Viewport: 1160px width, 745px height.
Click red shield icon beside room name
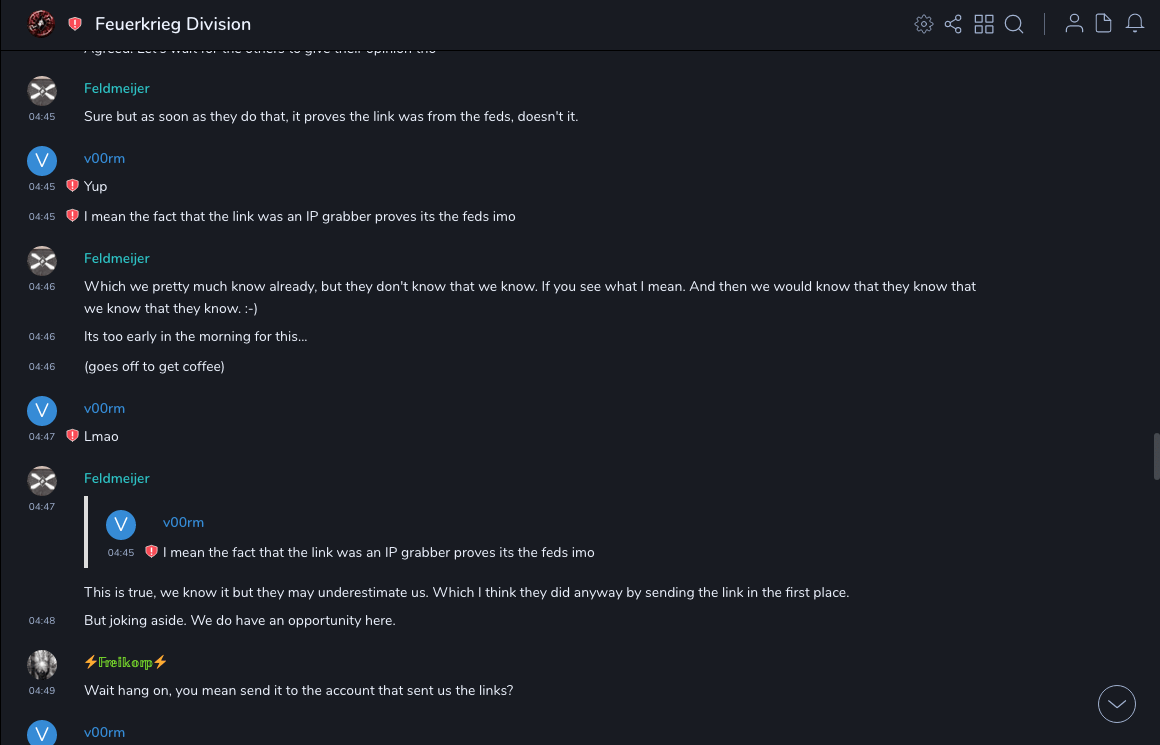pyautogui.click(x=75, y=24)
